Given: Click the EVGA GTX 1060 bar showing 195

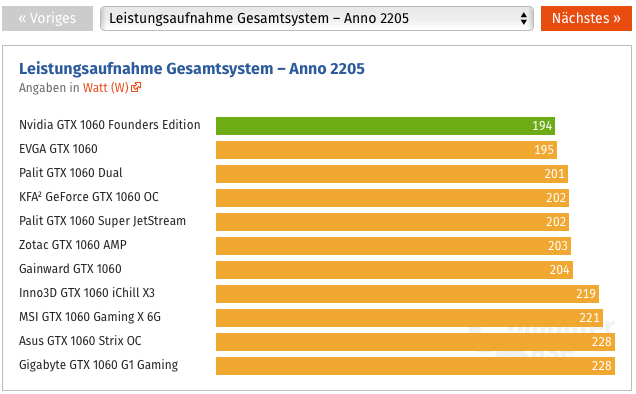Looking at the screenshot, I should point(386,150).
